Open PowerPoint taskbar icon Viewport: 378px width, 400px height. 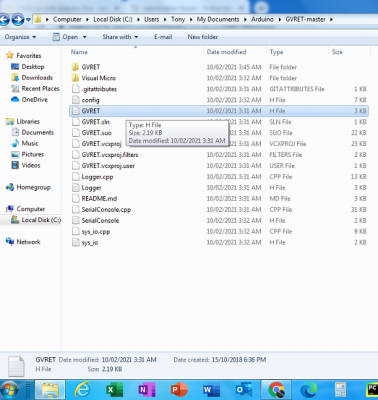pyautogui.click(x=179, y=390)
